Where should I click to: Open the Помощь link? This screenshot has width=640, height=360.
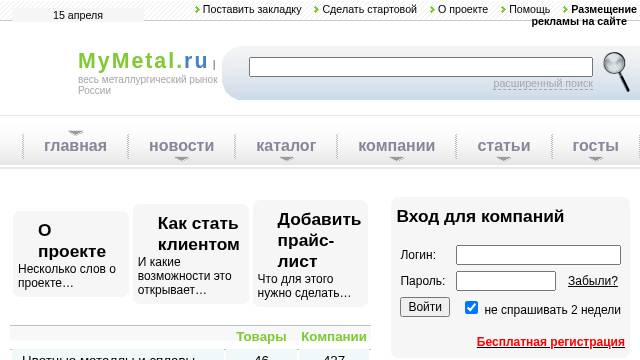pyautogui.click(x=529, y=9)
